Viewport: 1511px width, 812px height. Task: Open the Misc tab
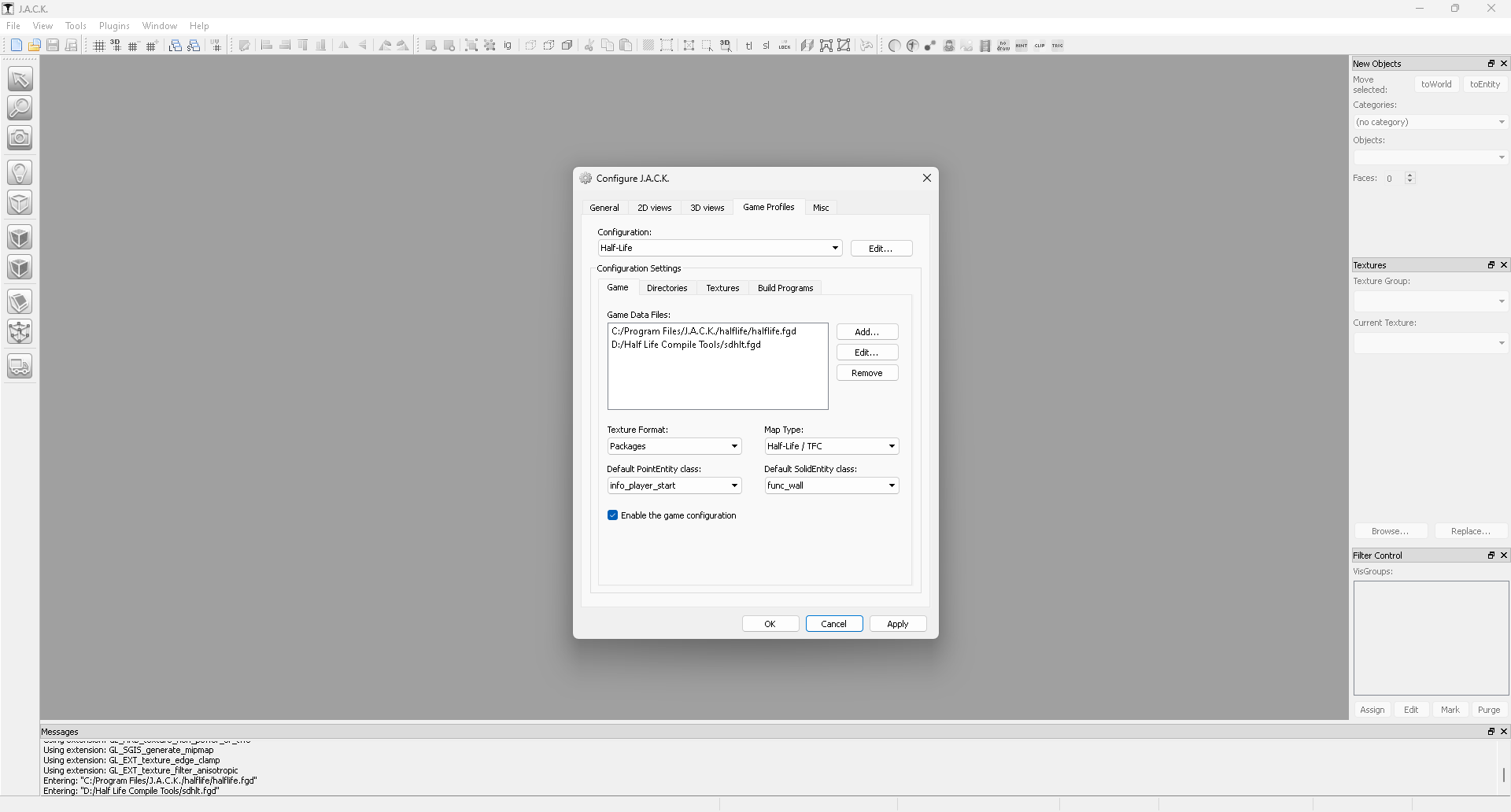pos(821,208)
